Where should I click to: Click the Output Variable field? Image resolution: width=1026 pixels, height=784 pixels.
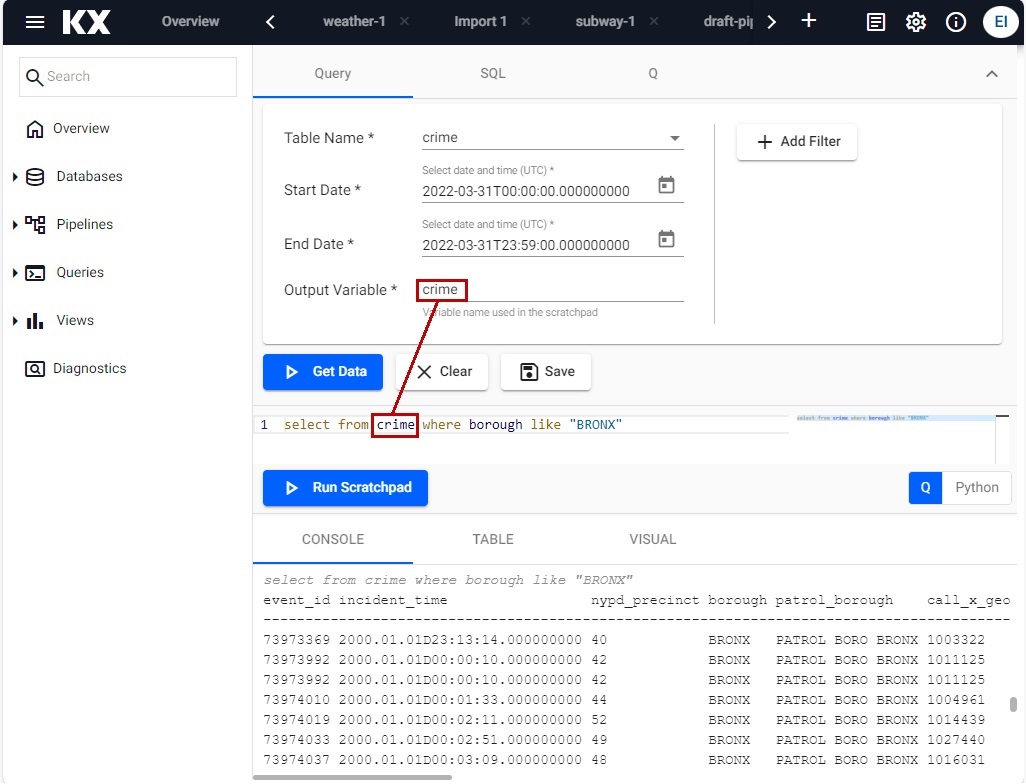pyautogui.click(x=552, y=290)
